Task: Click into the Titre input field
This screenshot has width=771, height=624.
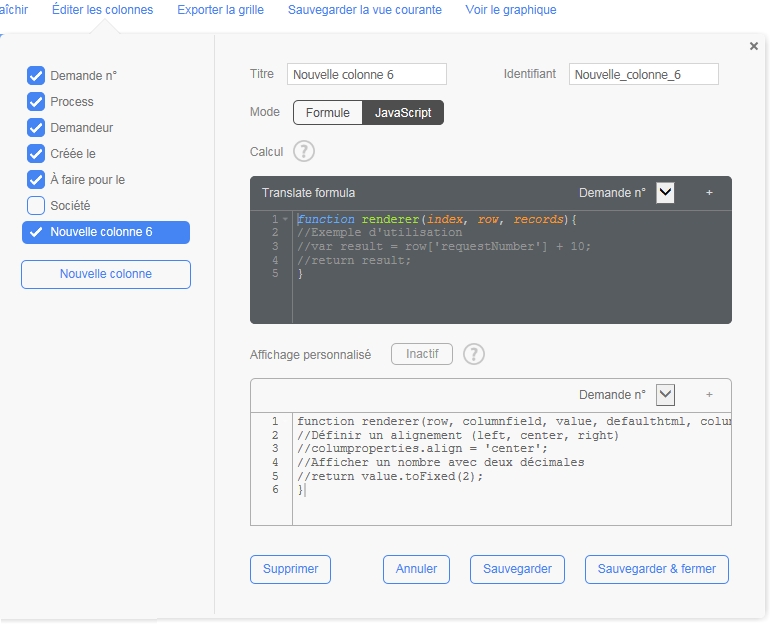Action: [366, 75]
